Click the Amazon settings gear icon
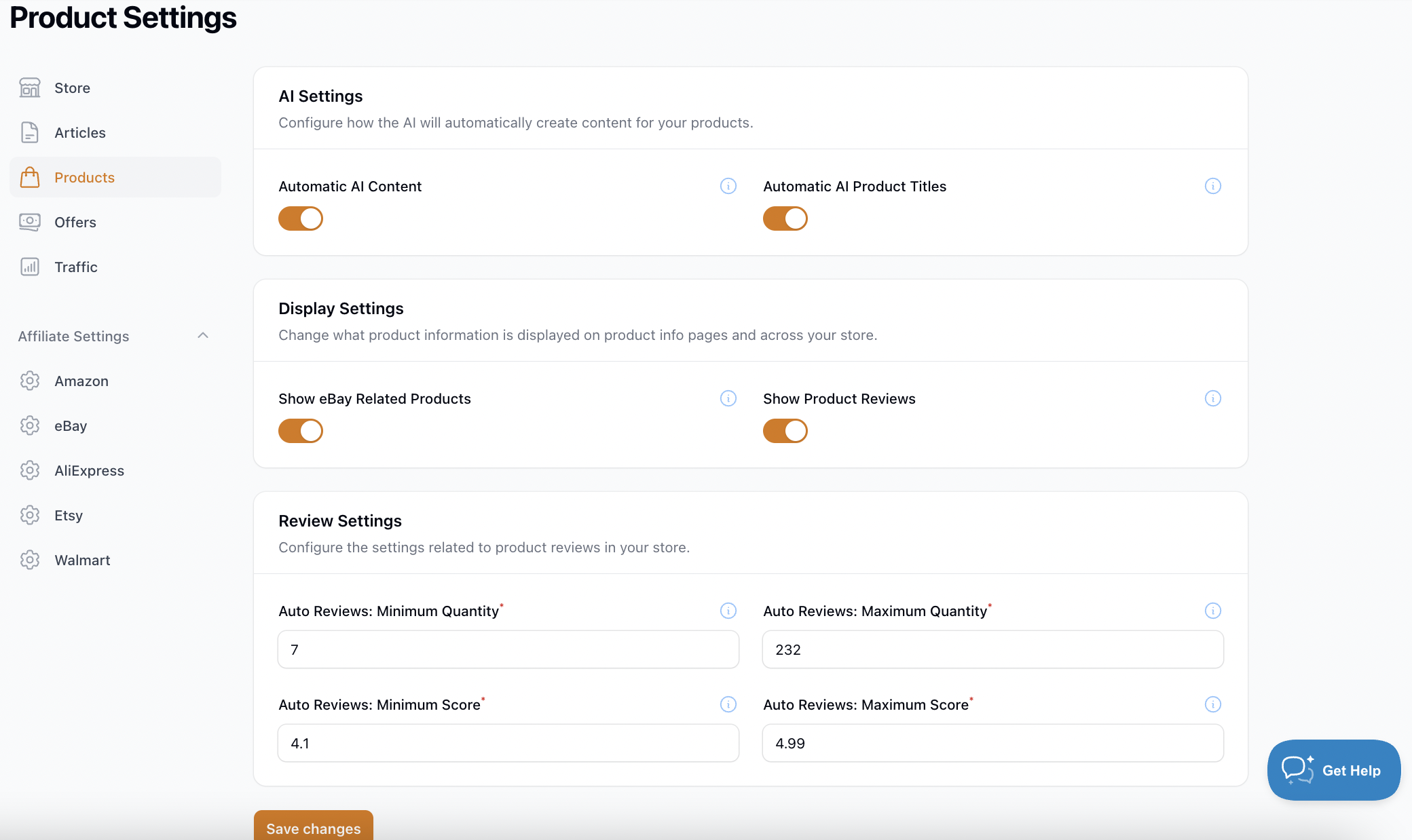 point(30,381)
